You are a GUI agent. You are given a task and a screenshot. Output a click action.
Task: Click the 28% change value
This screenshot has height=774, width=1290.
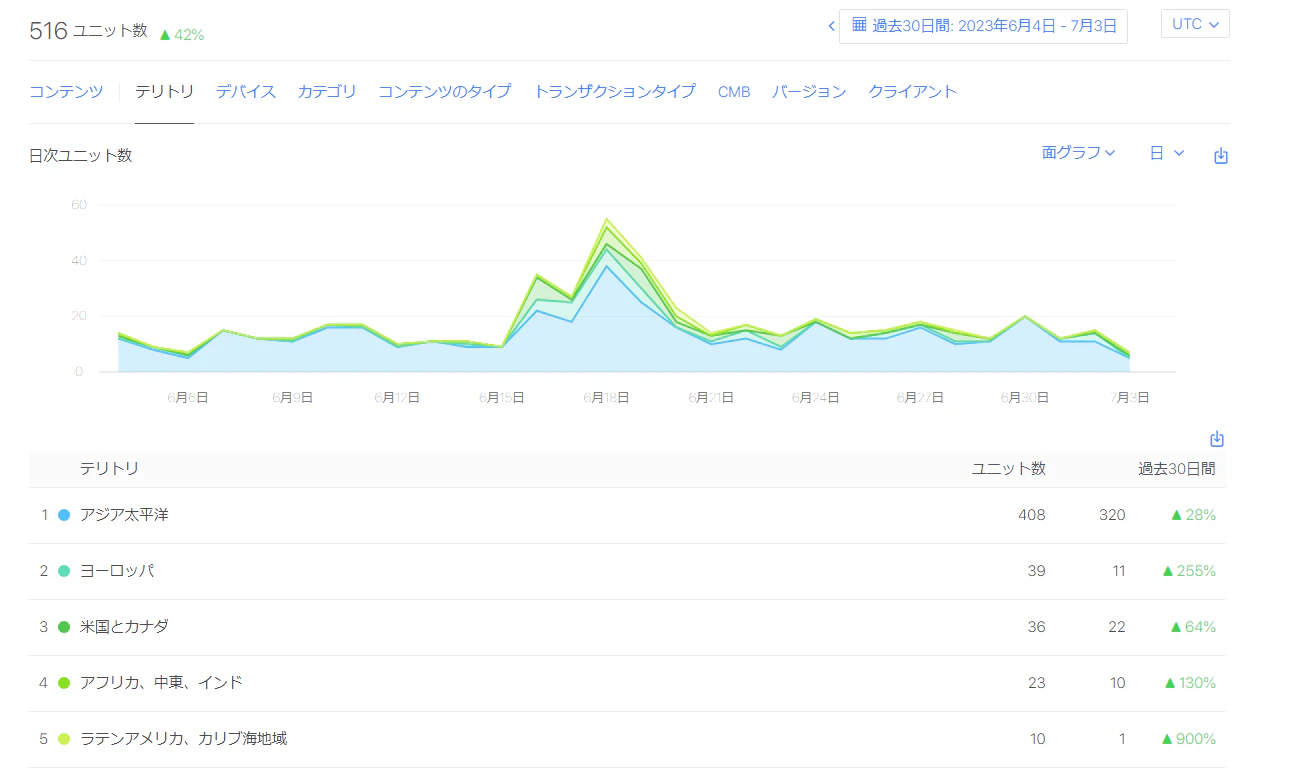click(x=1193, y=515)
